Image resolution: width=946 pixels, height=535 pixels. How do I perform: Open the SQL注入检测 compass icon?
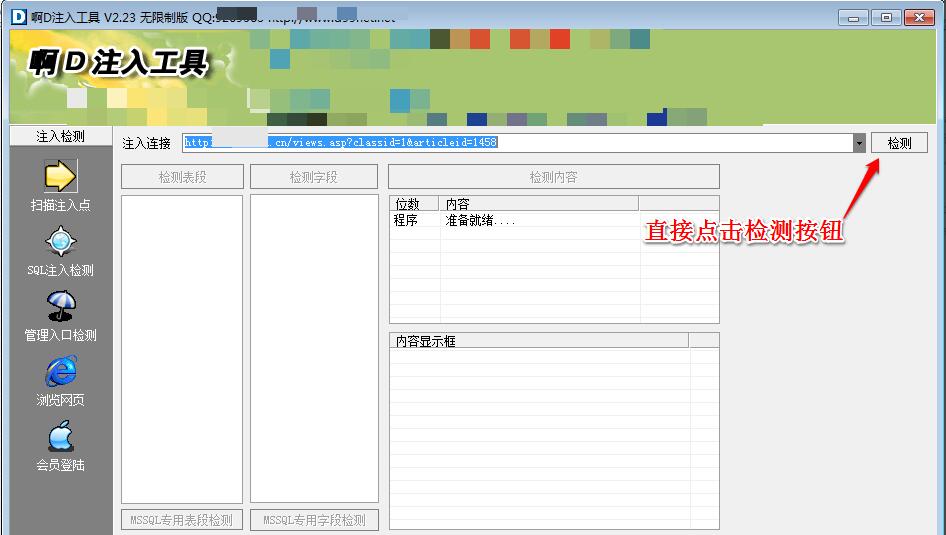[60, 242]
